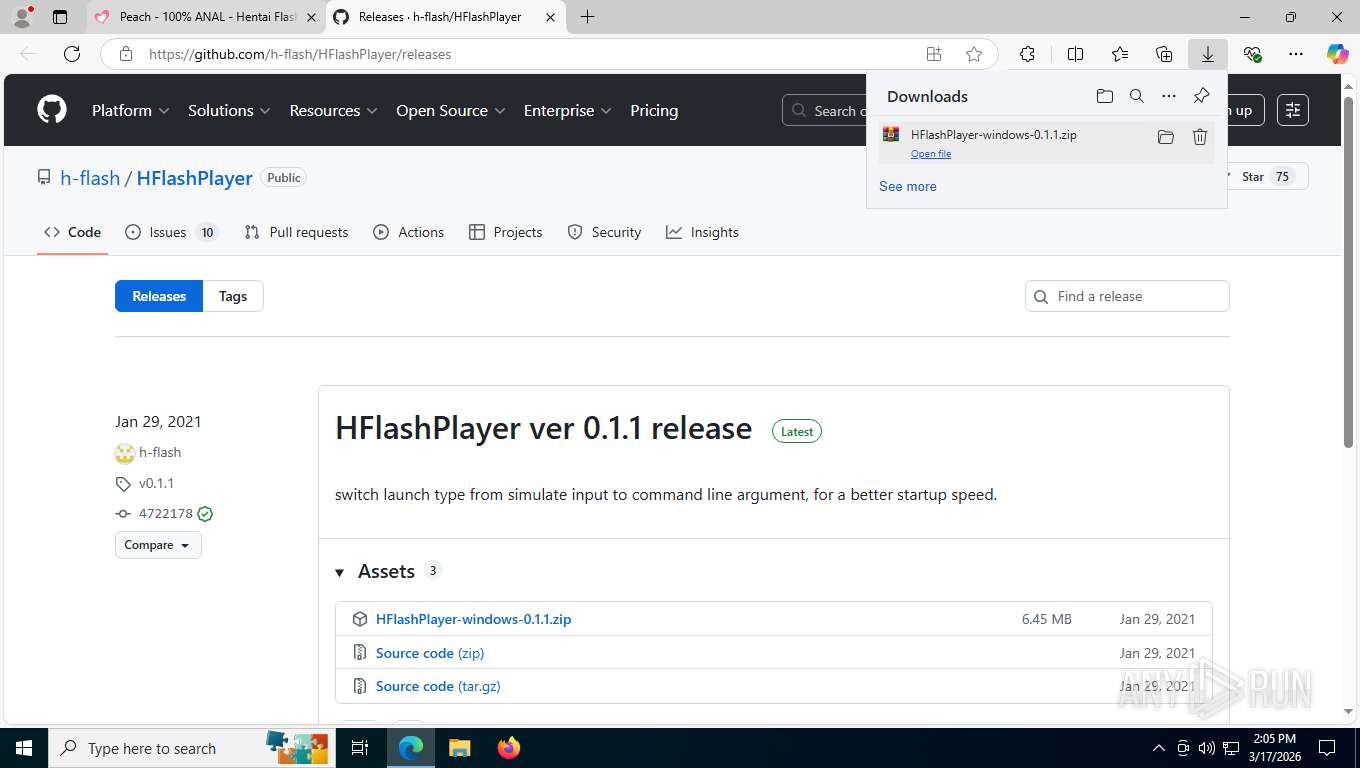
Task: Open the Favorites list icon
Action: pyautogui.click(x=1119, y=54)
